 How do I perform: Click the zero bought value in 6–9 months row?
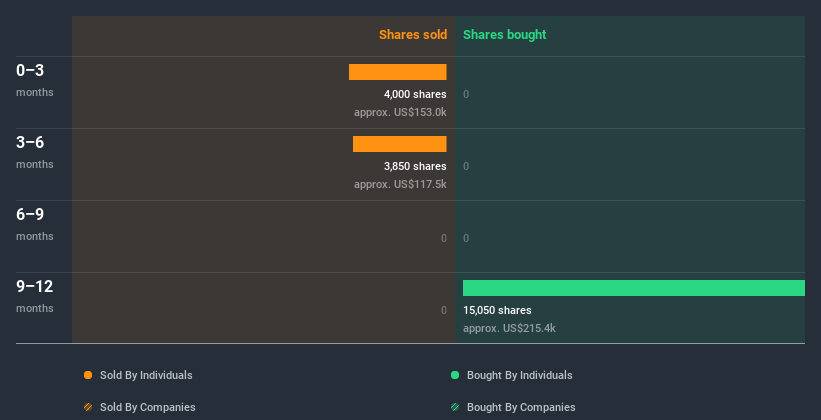(x=466, y=238)
